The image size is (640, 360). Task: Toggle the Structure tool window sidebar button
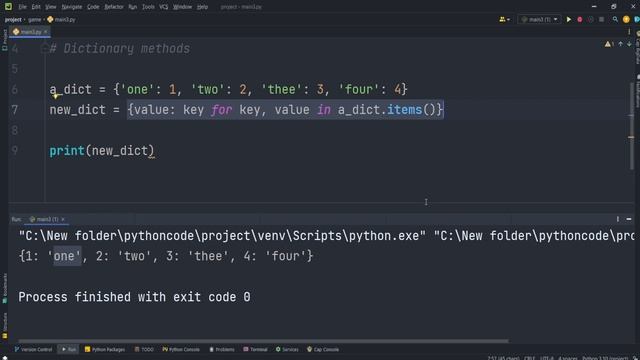pos(4,326)
